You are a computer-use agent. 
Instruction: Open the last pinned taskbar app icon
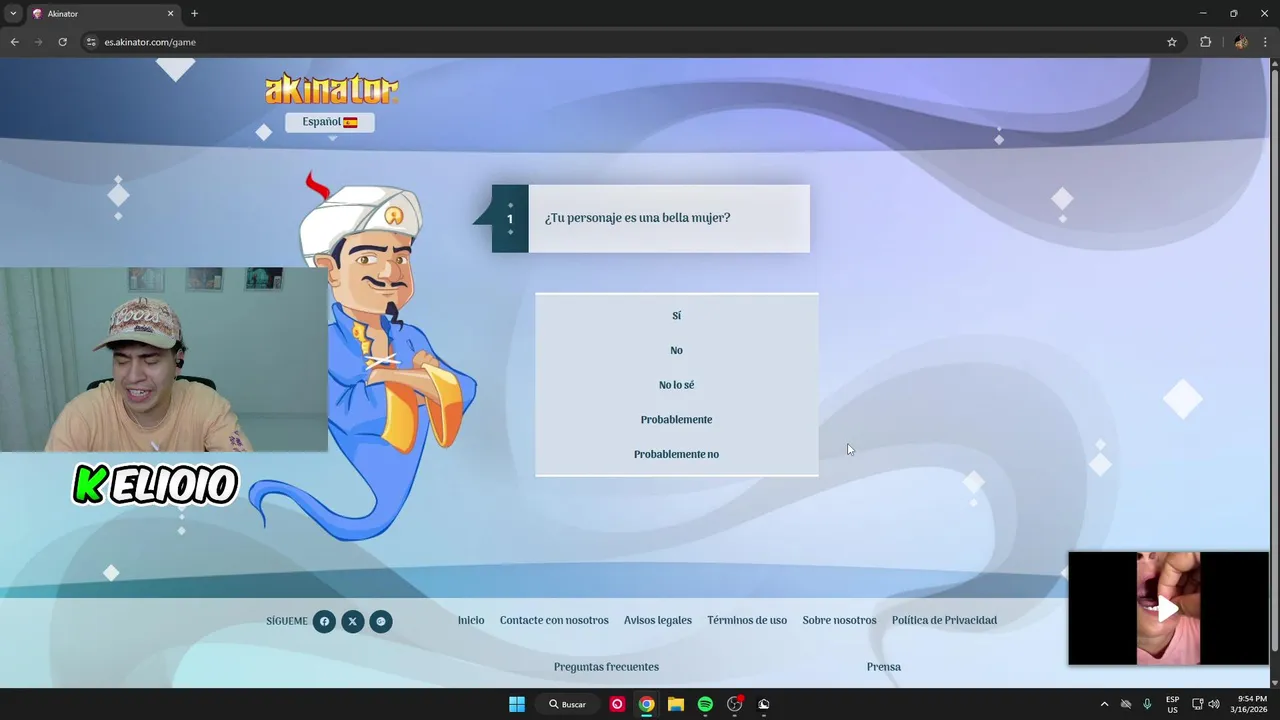[764, 704]
